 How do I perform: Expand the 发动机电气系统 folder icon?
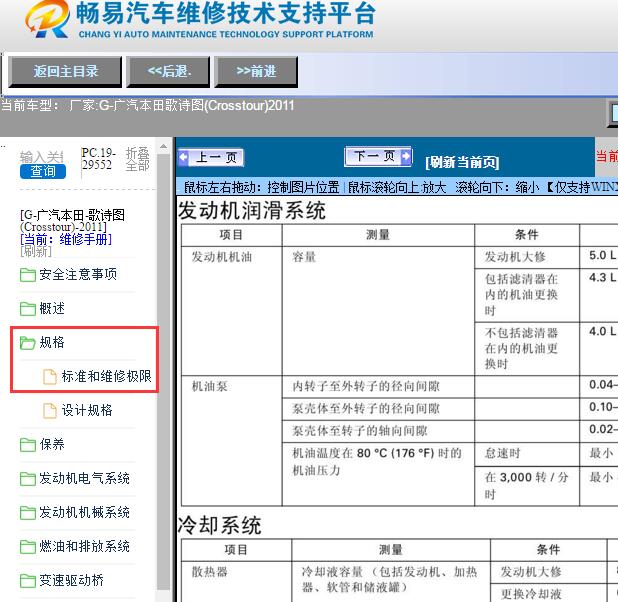click(28, 479)
